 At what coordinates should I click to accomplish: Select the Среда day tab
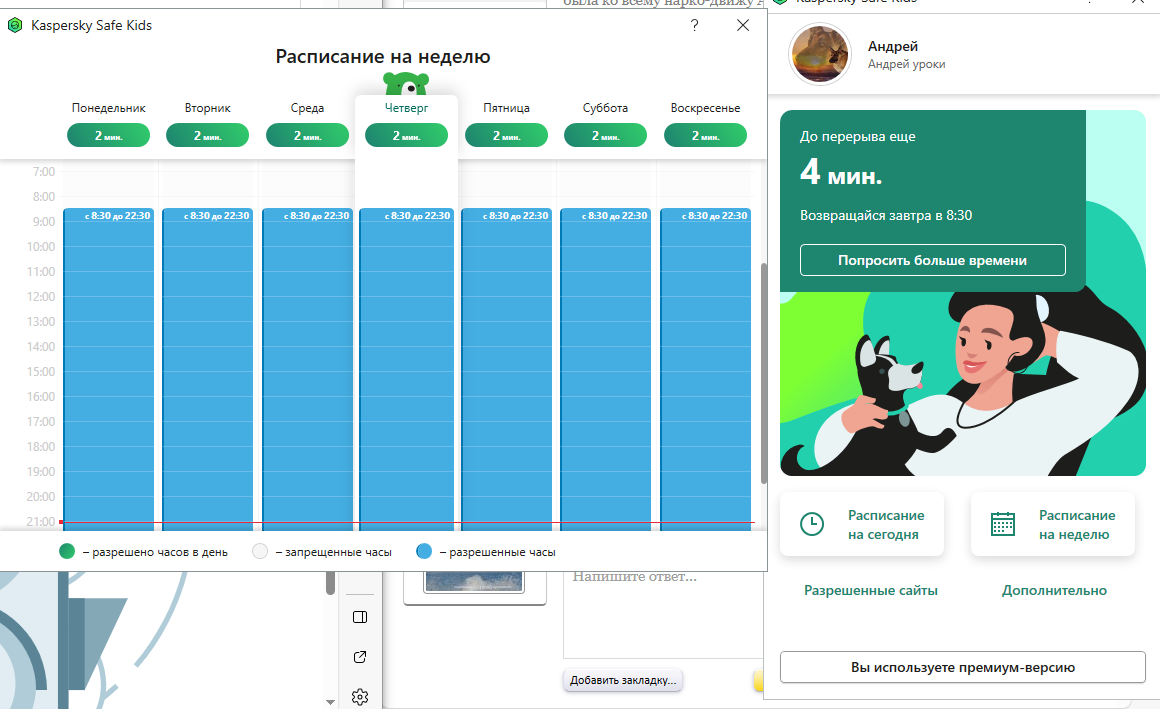tap(307, 108)
